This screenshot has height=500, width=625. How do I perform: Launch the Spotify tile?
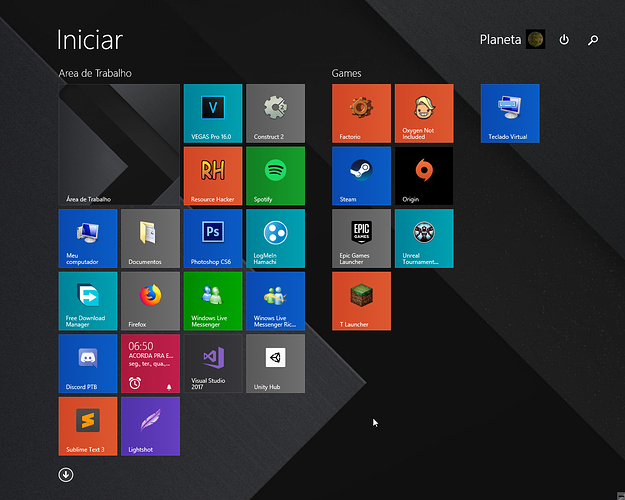275,176
